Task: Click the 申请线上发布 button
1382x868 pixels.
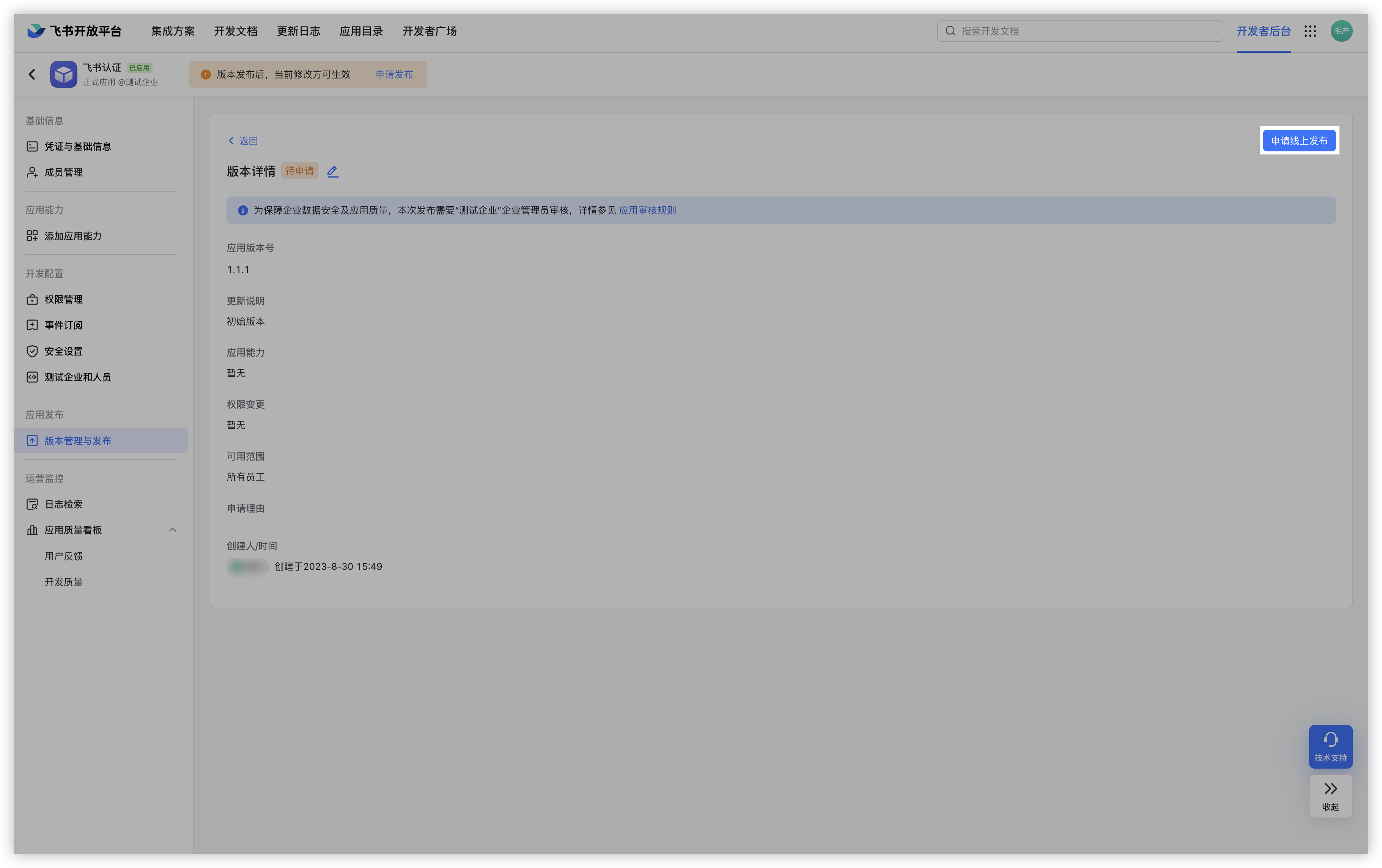Action: (x=1299, y=140)
